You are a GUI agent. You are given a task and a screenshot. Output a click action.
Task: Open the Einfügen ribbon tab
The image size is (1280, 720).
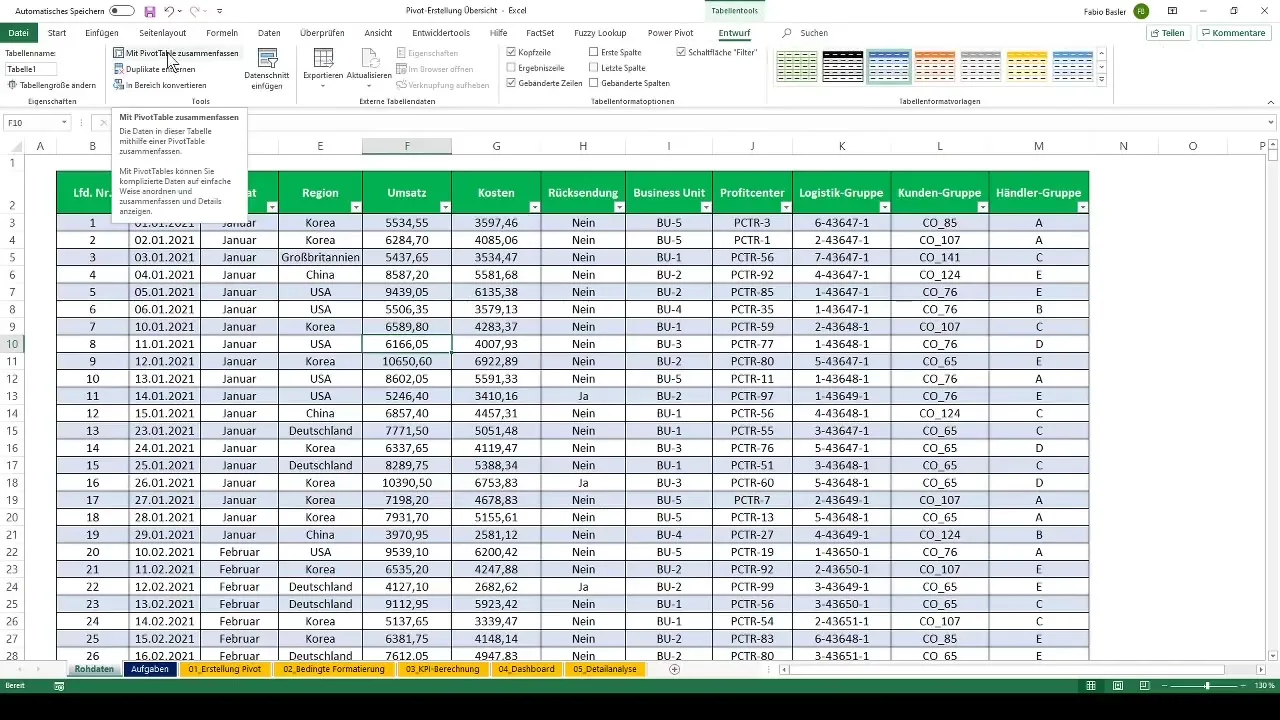(x=102, y=33)
